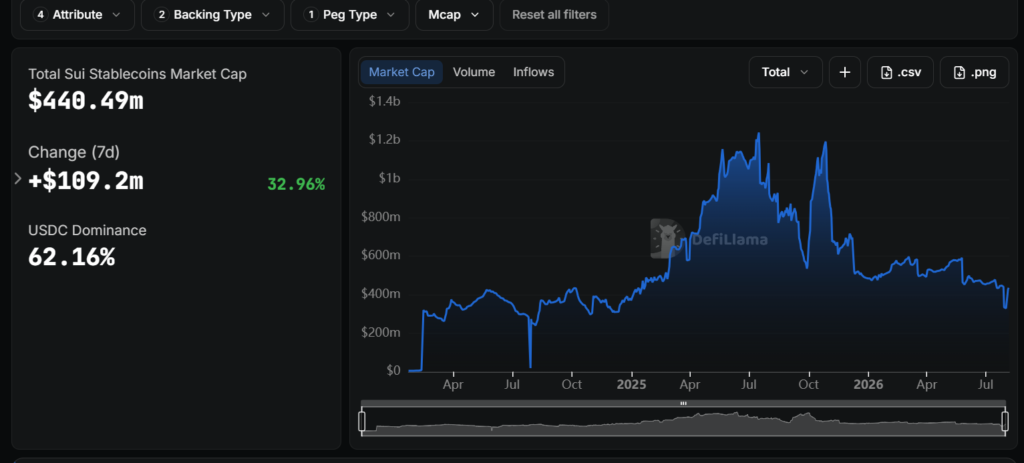Click the $440.49m market cap value
1024x463 pixels.
pos(86,101)
